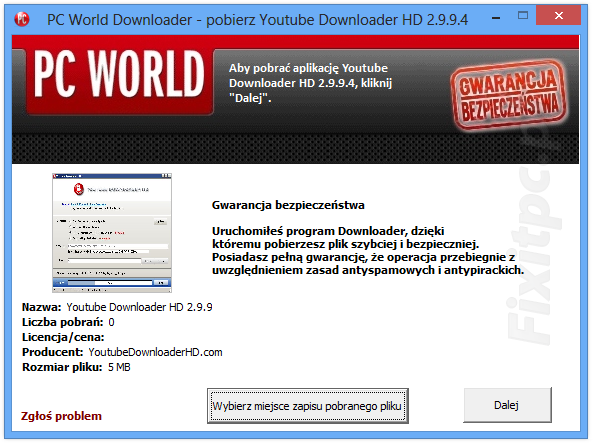
Task: Click the Dalej button to continue
Action: 507,405
